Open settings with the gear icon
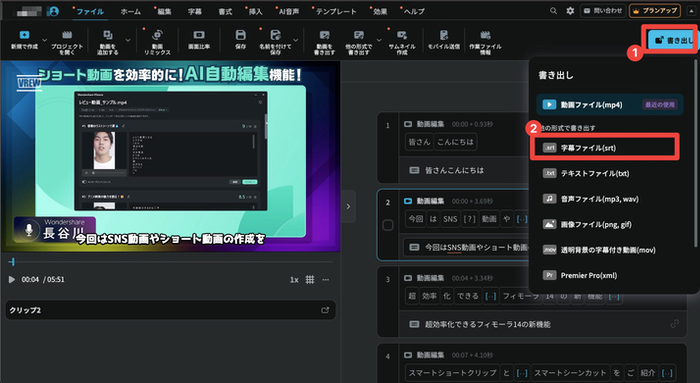Viewport: 700px width, 383px height. tap(570, 11)
